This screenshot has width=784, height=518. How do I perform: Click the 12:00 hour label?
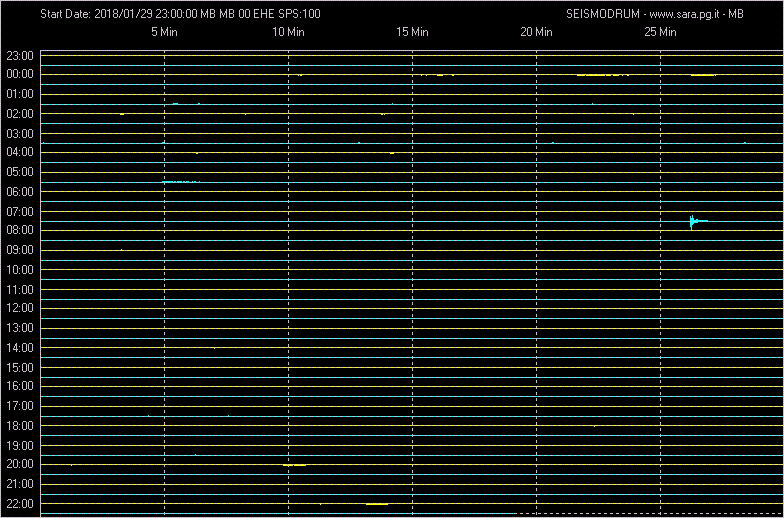click(20, 308)
